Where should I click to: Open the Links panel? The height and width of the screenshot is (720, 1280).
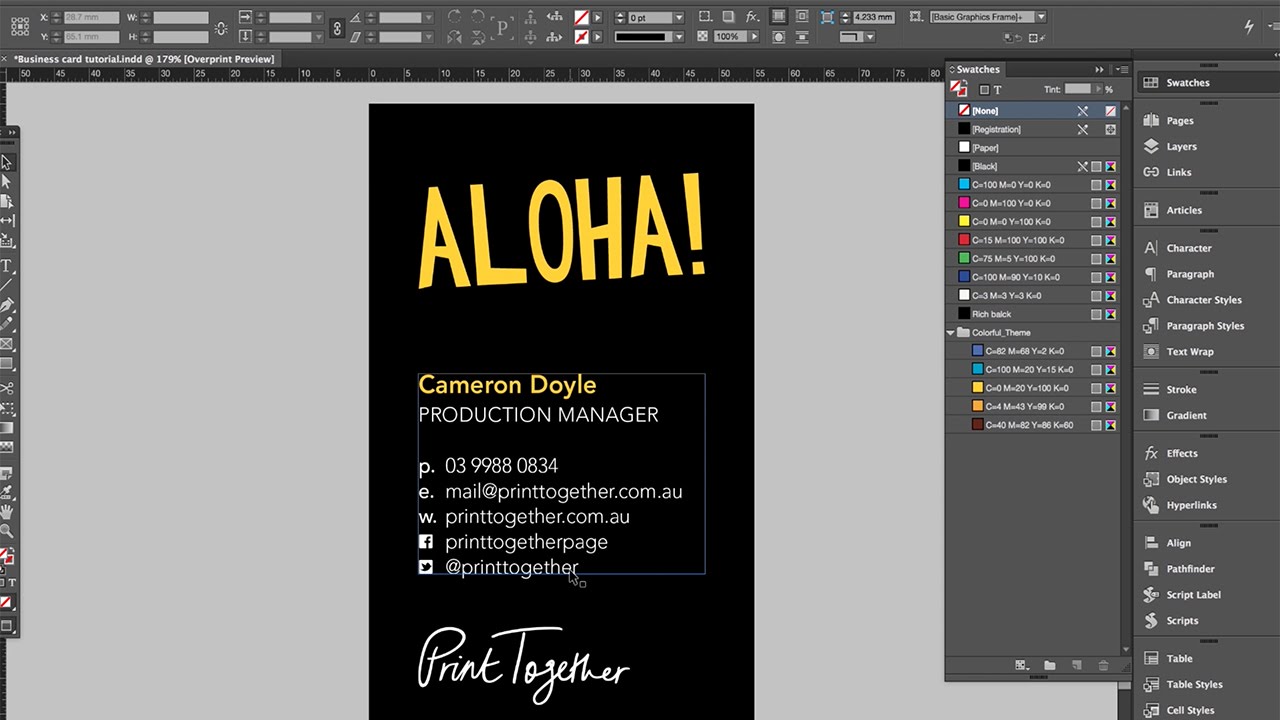[x=1179, y=173]
